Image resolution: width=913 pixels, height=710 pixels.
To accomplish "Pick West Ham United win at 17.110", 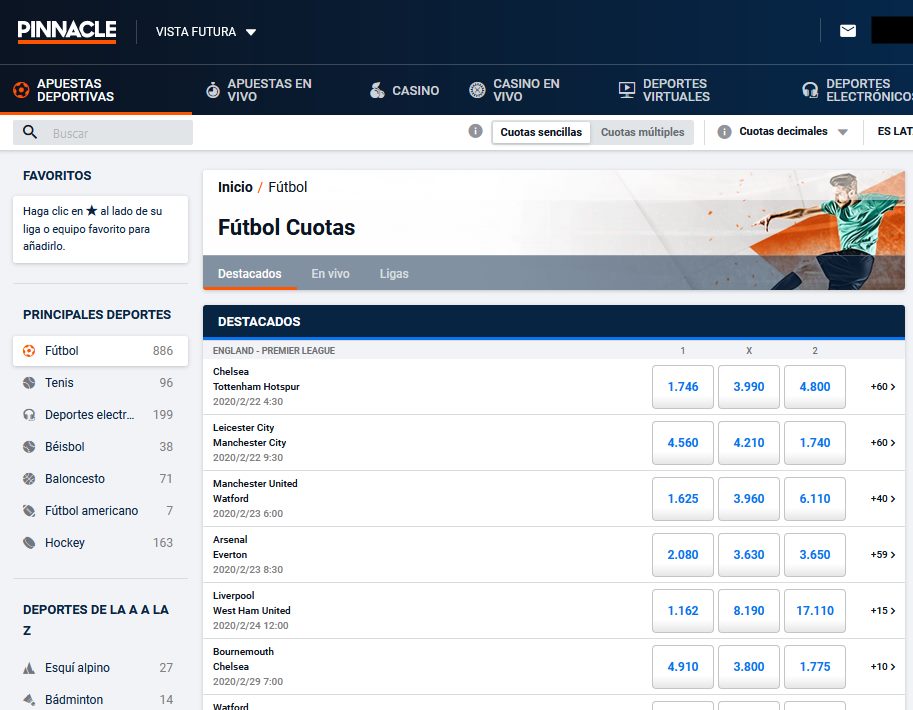I will (815, 610).
